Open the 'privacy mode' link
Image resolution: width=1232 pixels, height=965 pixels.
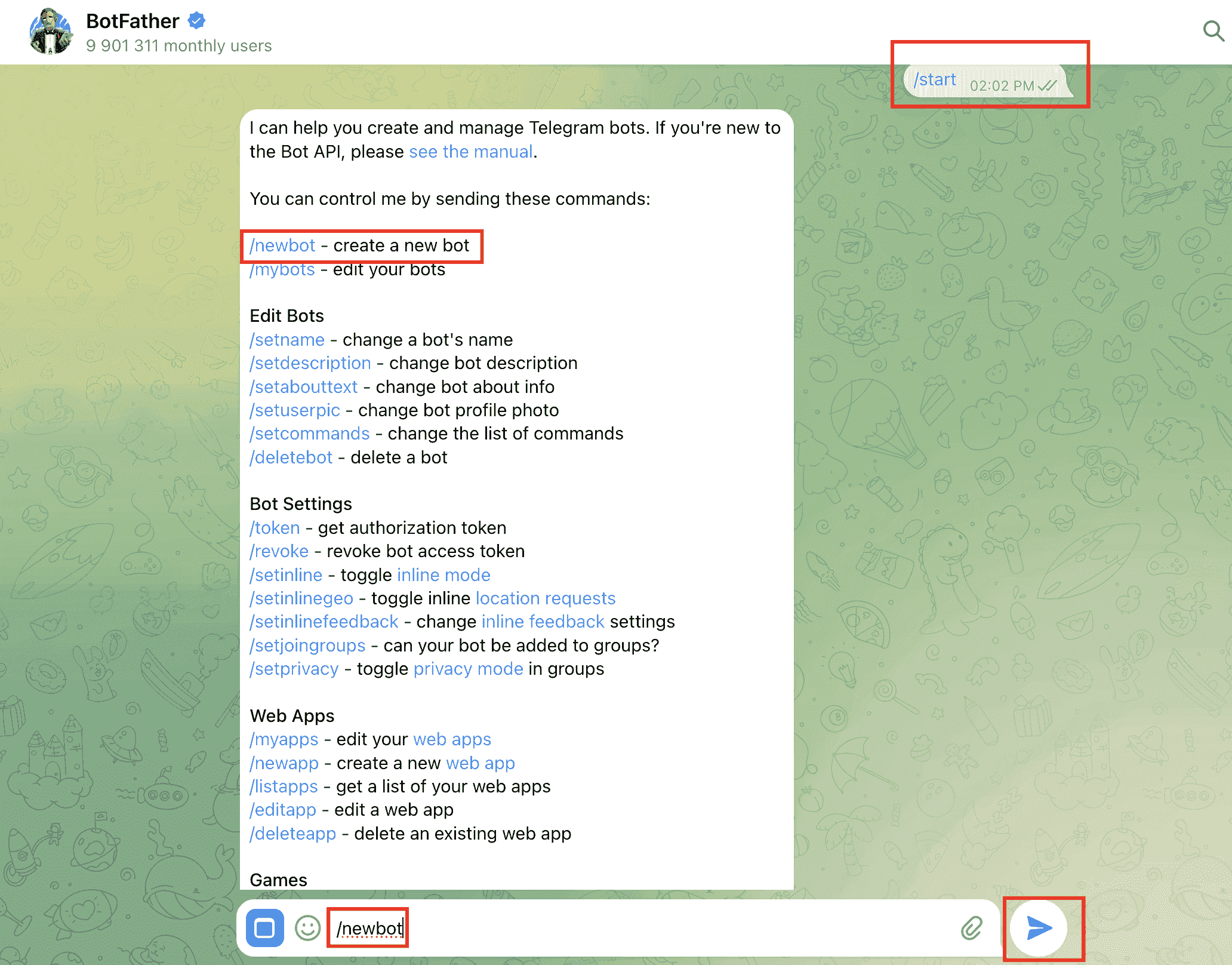[469, 669]
